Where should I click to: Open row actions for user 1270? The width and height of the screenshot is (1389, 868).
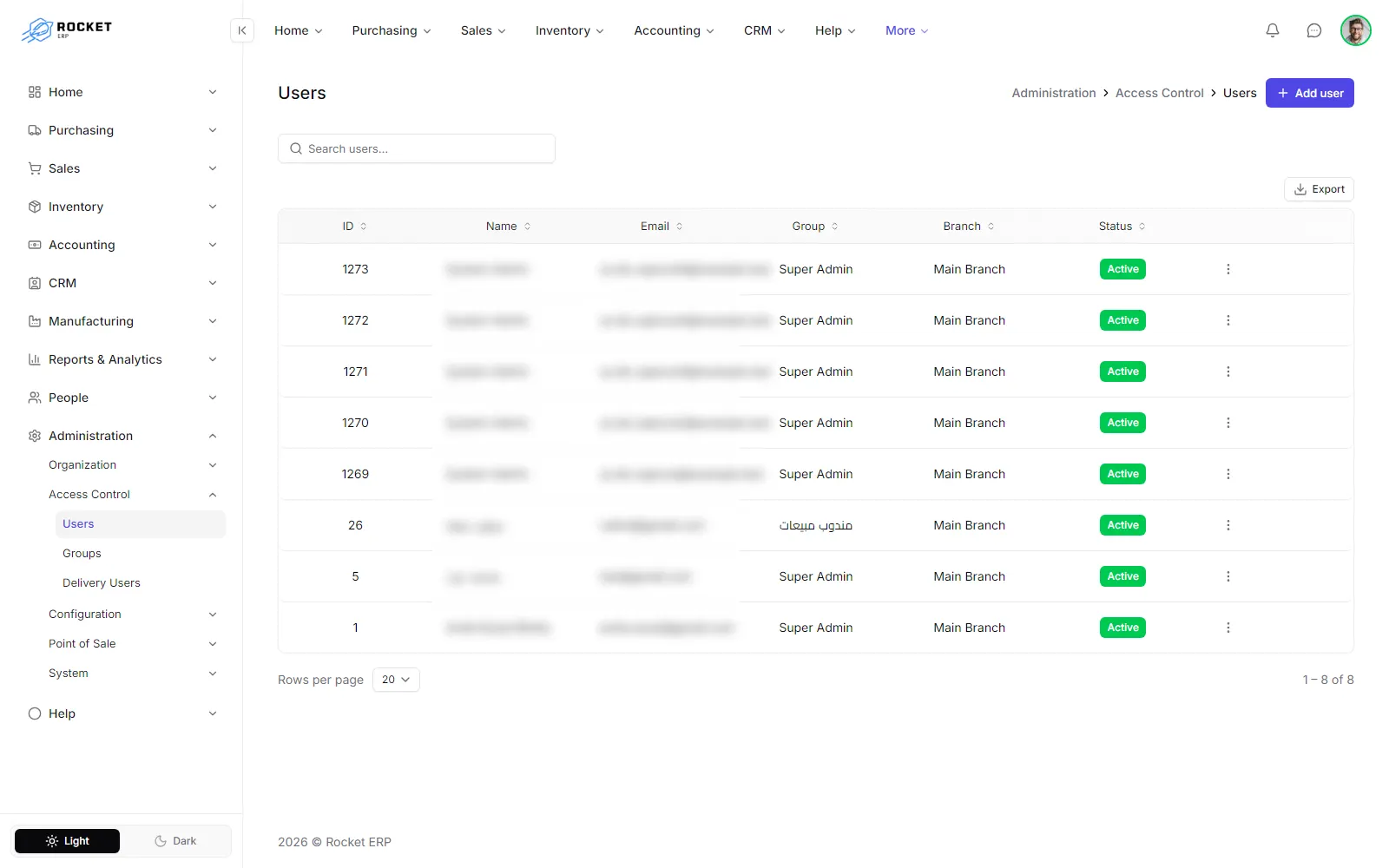point(1228,423)
